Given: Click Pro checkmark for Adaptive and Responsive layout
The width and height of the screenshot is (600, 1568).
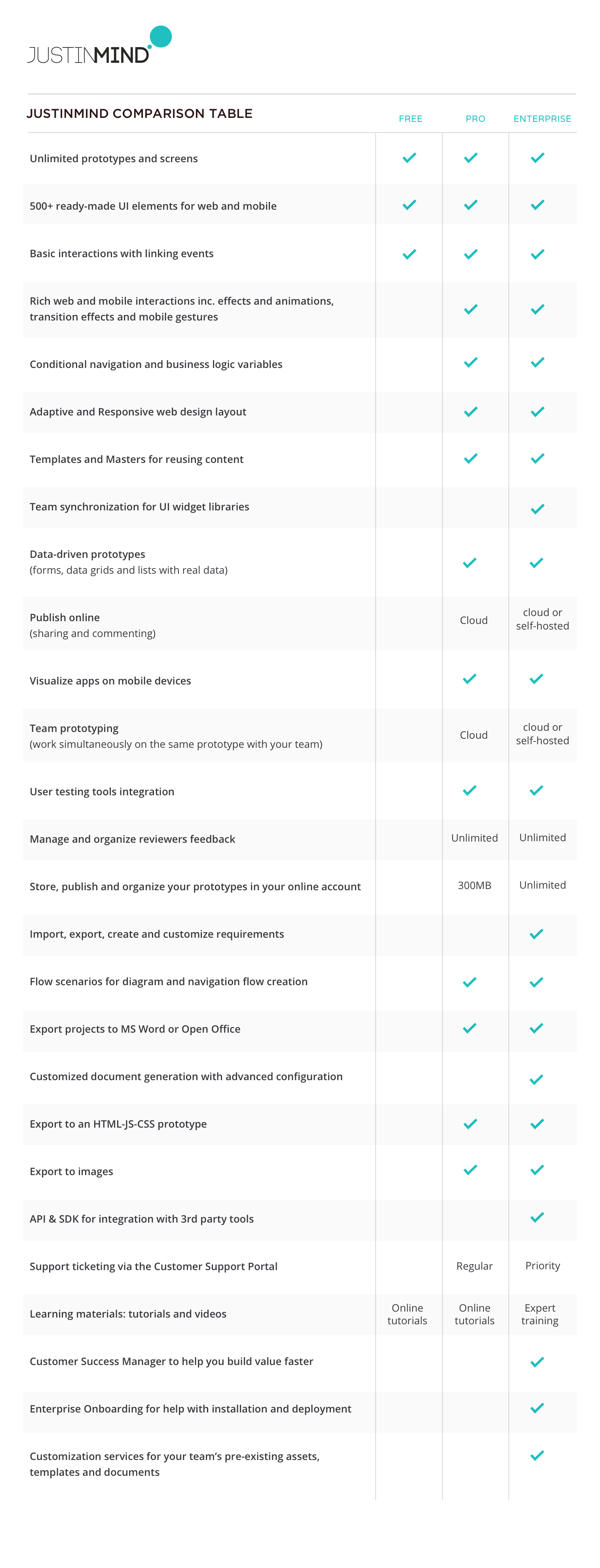Looking at the screenshot, I should click(470, 411).
